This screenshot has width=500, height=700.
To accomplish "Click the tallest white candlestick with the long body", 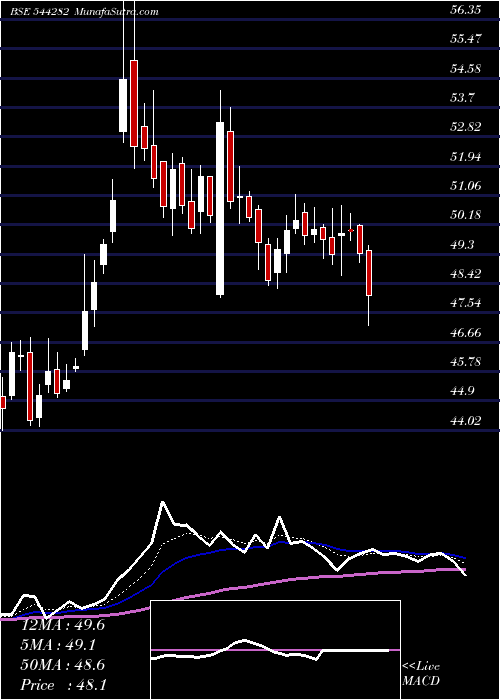I will point(220,208).
